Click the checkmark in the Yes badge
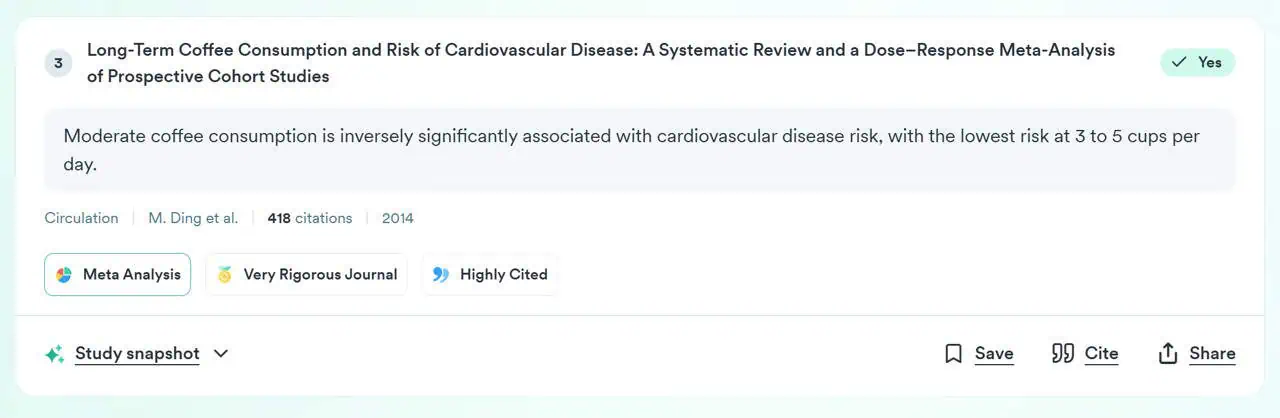Image resolution: width=1280 pixels, height=418 pixels. click(1180, 63)
